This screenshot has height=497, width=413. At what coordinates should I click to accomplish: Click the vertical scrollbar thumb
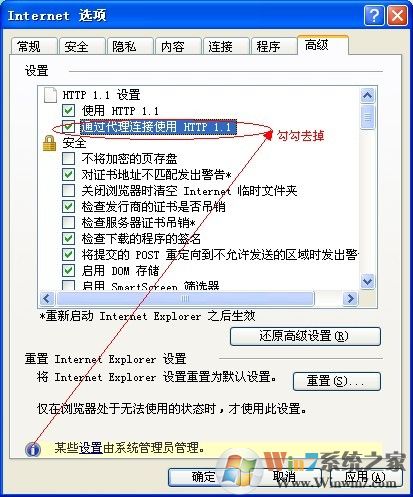tap(367, 117)
